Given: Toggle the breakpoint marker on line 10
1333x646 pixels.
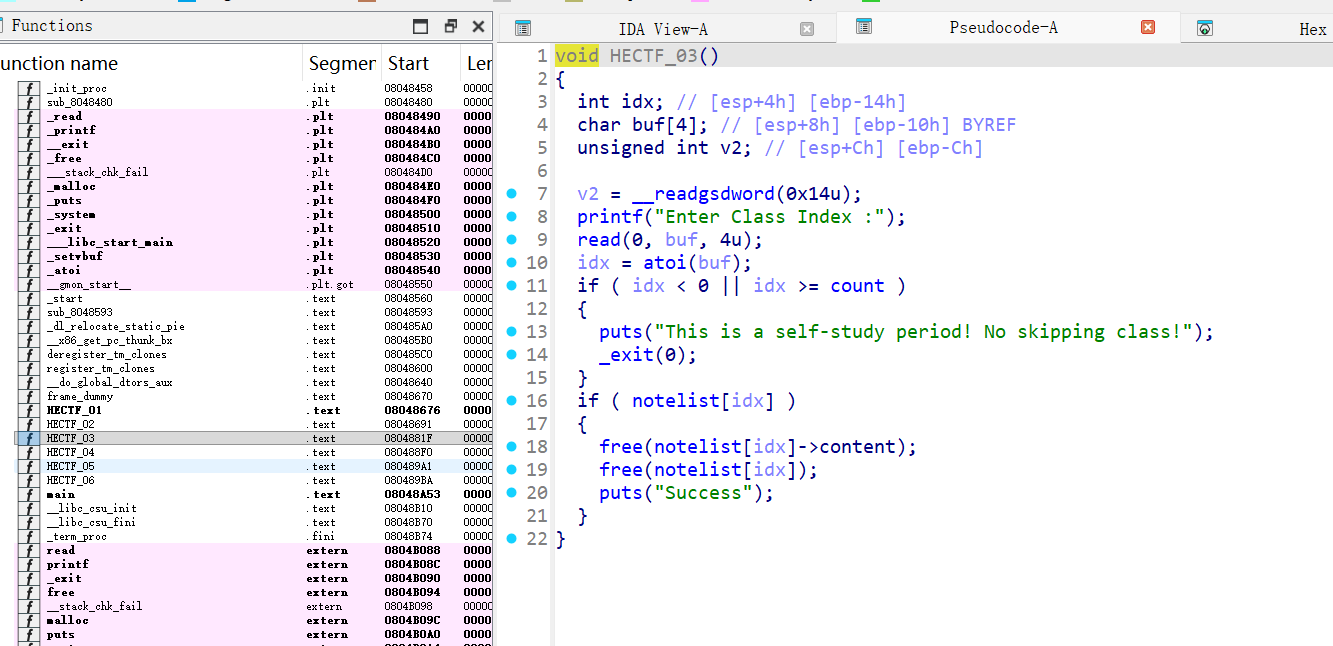Looking at the screenshot, I should click(x=510, y=262).
